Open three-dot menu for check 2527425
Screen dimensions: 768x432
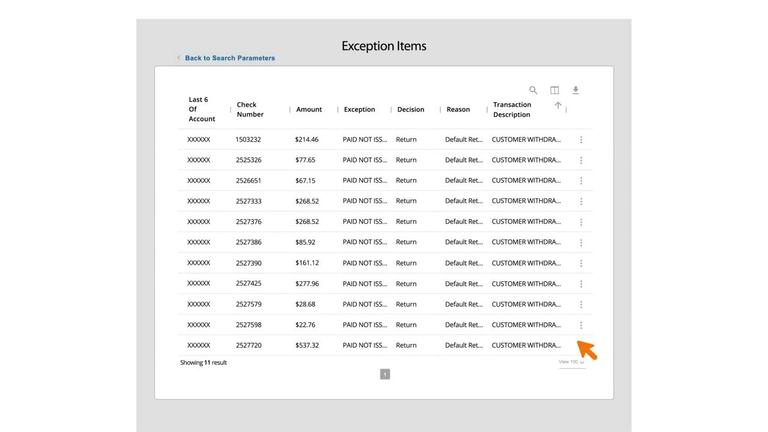[581, 284]
